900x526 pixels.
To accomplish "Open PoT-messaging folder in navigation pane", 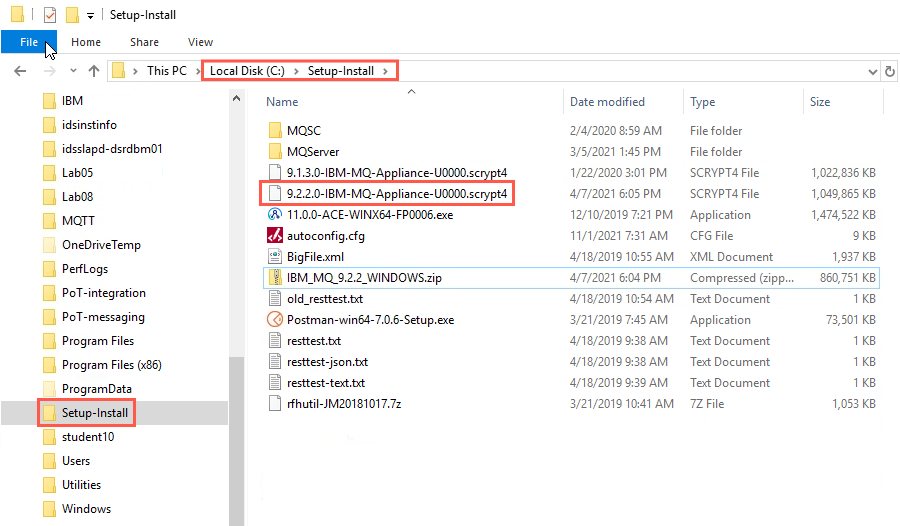I will point(94,317).
